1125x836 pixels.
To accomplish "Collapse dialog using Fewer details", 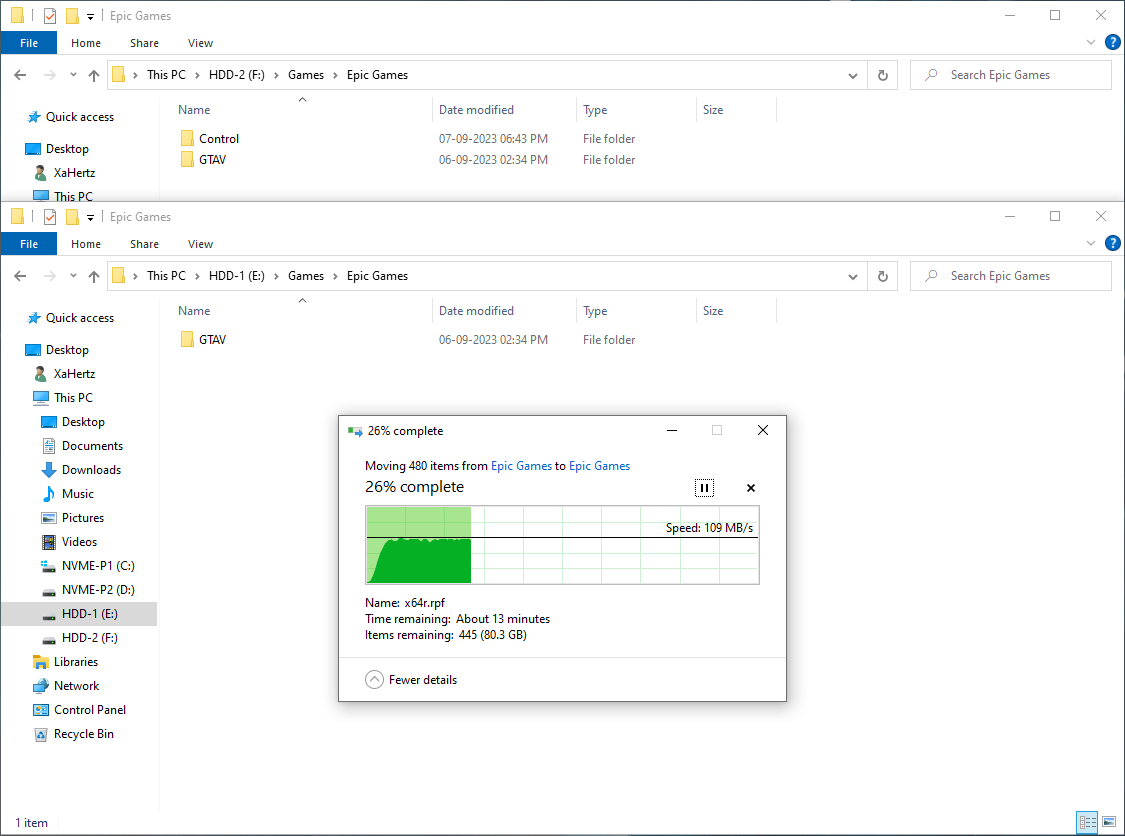I will pos(411,680).
